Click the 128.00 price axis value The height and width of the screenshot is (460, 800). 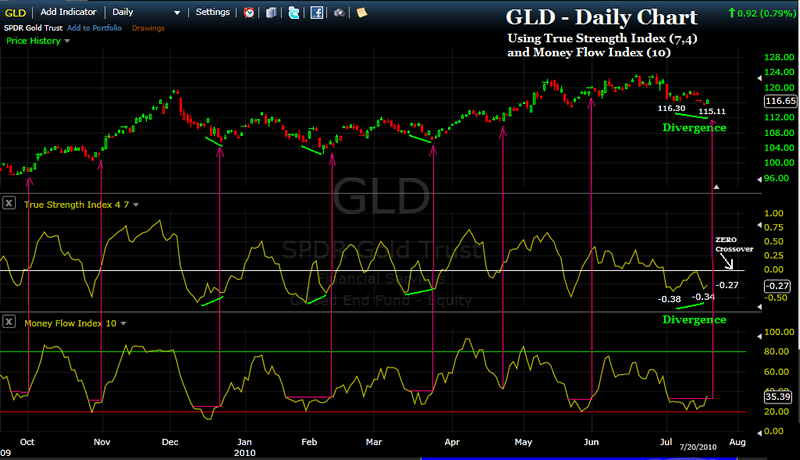pos(779,57)
